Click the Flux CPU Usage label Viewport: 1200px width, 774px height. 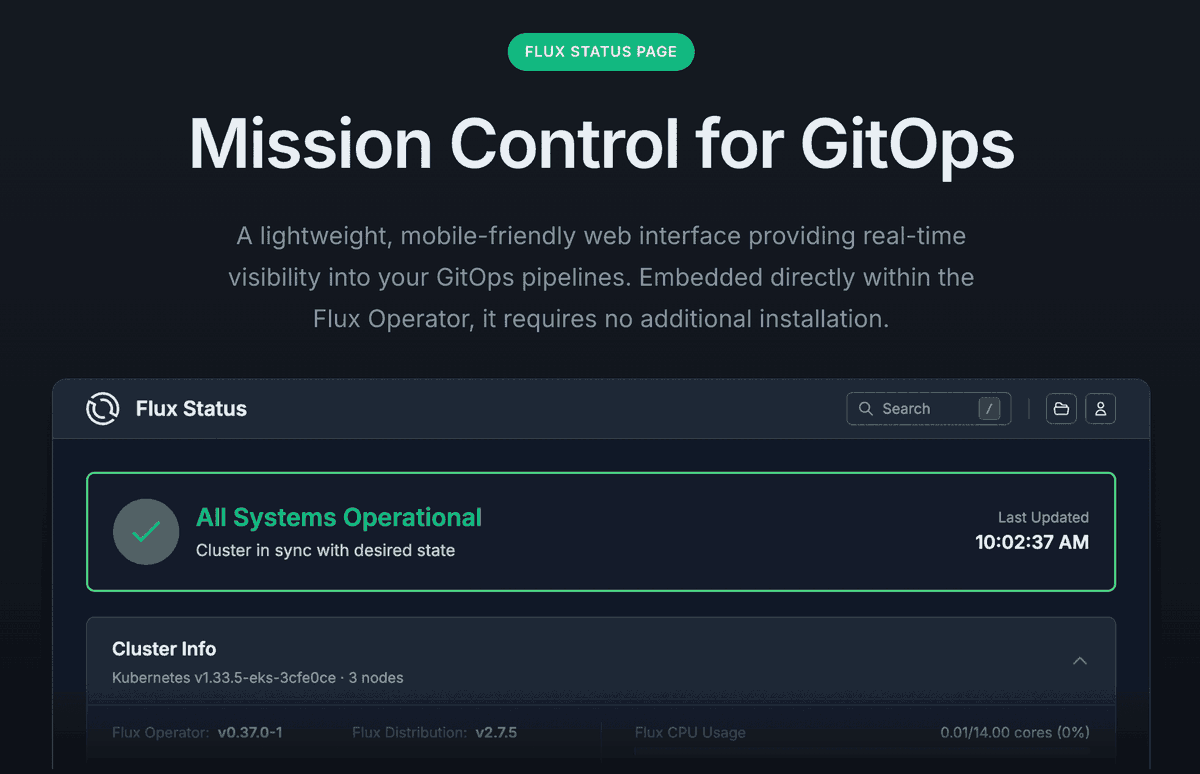pyautogui.click(x=690, y=733)
